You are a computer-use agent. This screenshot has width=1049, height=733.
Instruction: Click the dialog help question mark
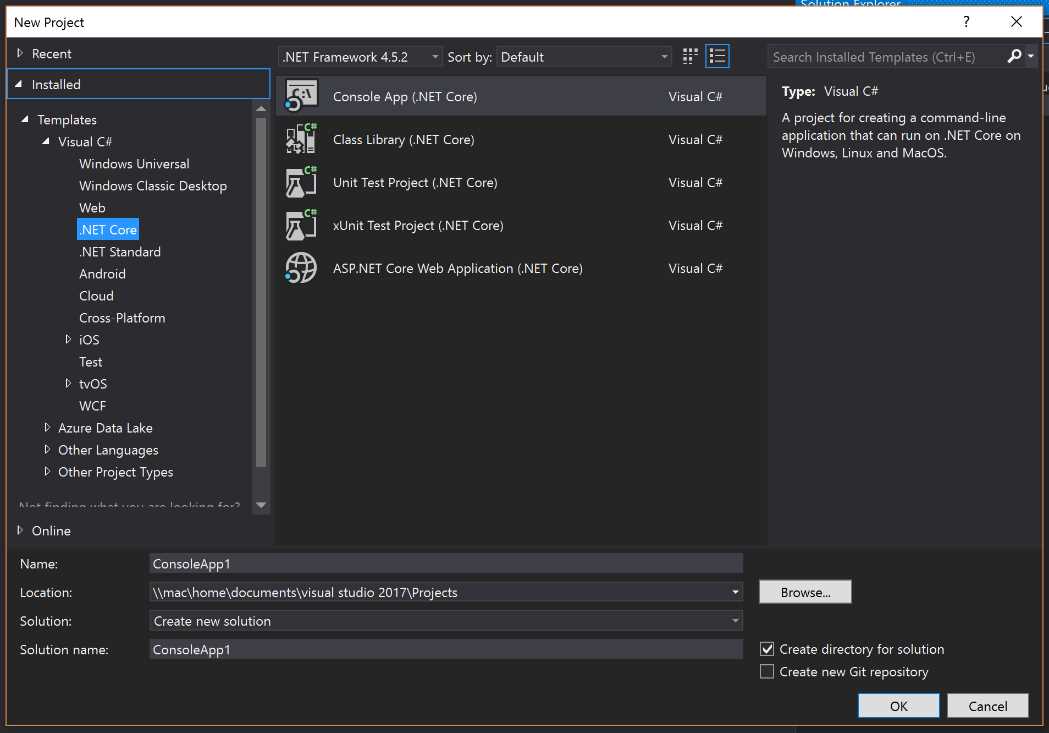coord(965,21)
